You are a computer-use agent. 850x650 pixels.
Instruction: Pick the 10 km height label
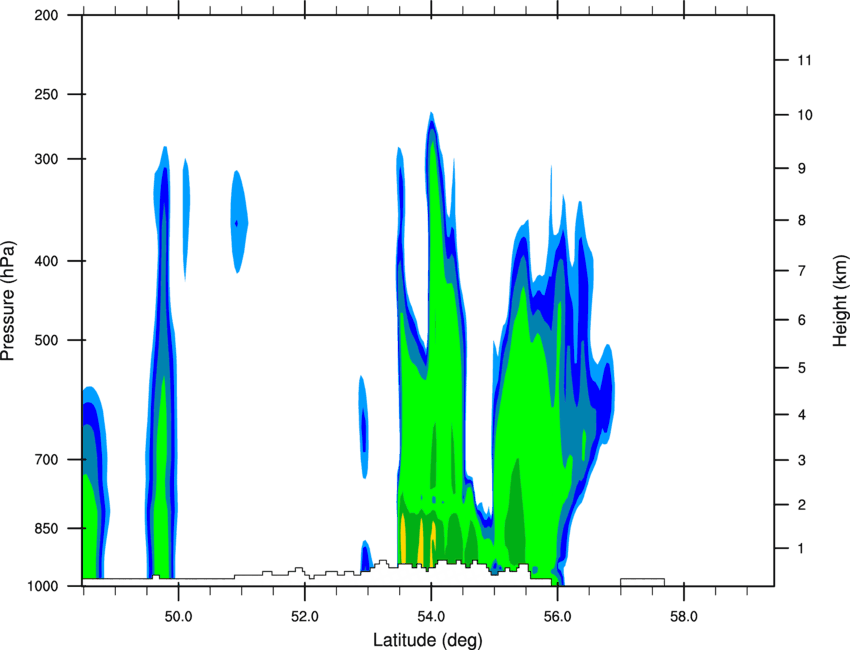805,115
